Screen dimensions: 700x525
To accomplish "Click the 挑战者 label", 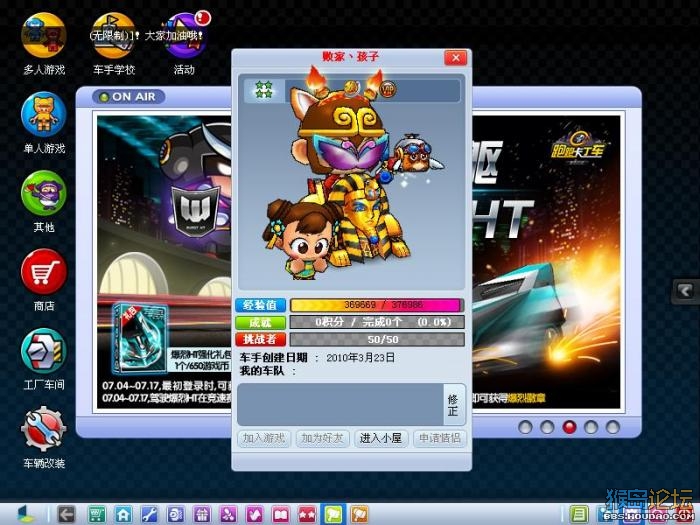I will tap(261, 339).
